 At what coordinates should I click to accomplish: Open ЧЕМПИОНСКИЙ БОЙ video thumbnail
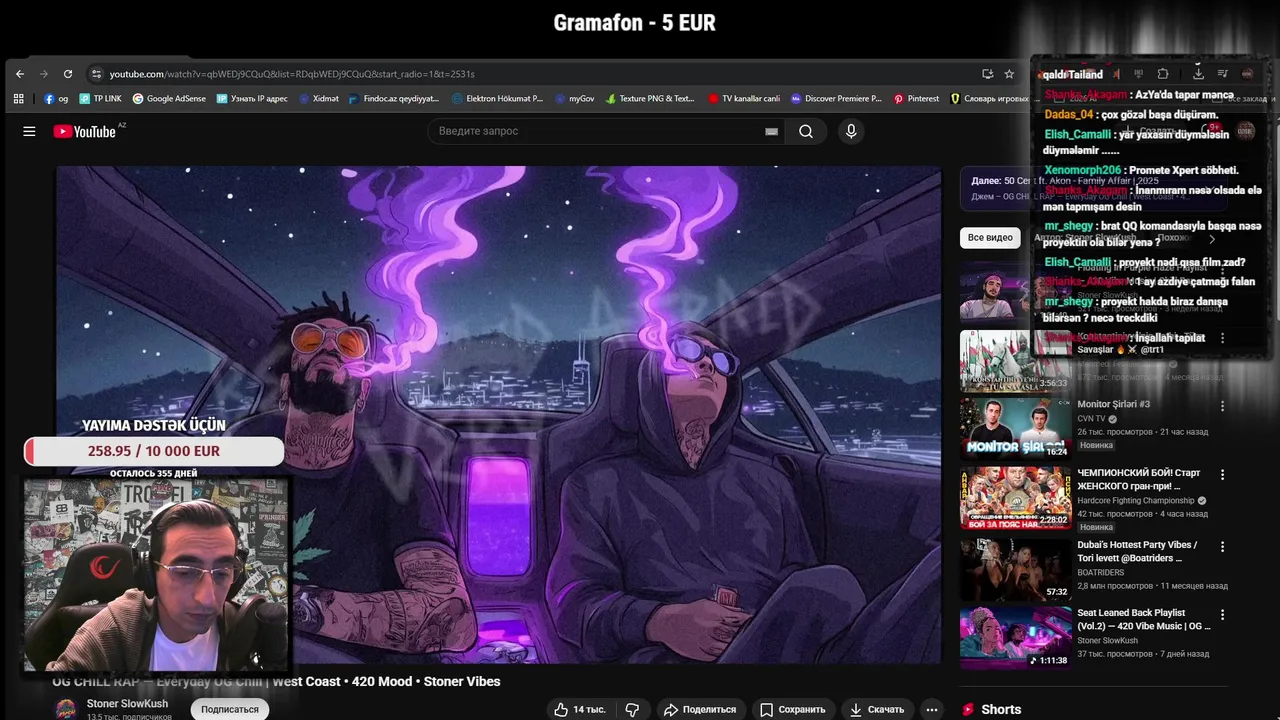pyautogui.click(x=1015, y=497)
